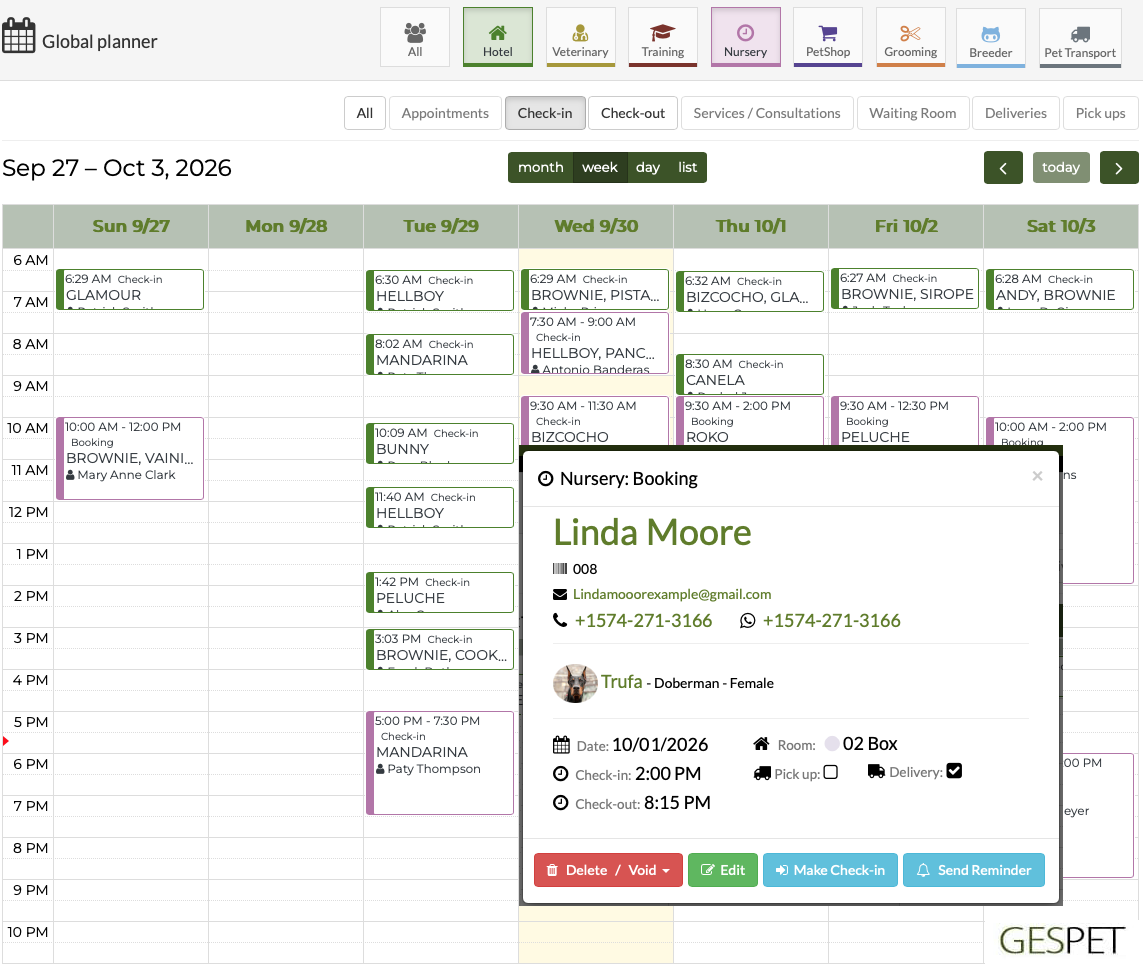The height and width of the screenshot is (978, 1143).
Task: Click the Wed 9/30 day header
Action: tap(596, 226)
